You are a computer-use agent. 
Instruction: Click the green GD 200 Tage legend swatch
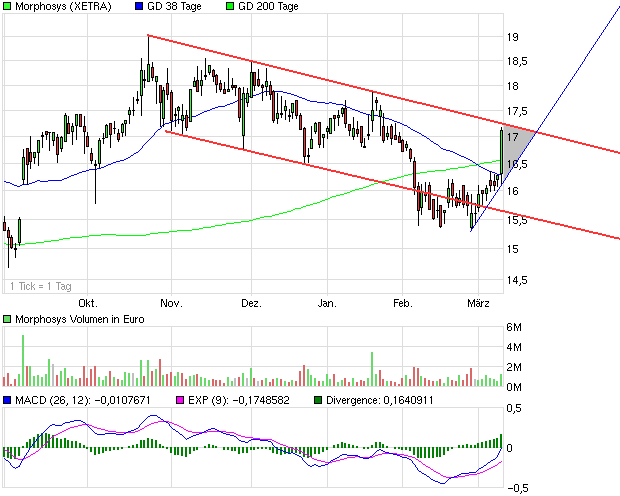[230, 6]
